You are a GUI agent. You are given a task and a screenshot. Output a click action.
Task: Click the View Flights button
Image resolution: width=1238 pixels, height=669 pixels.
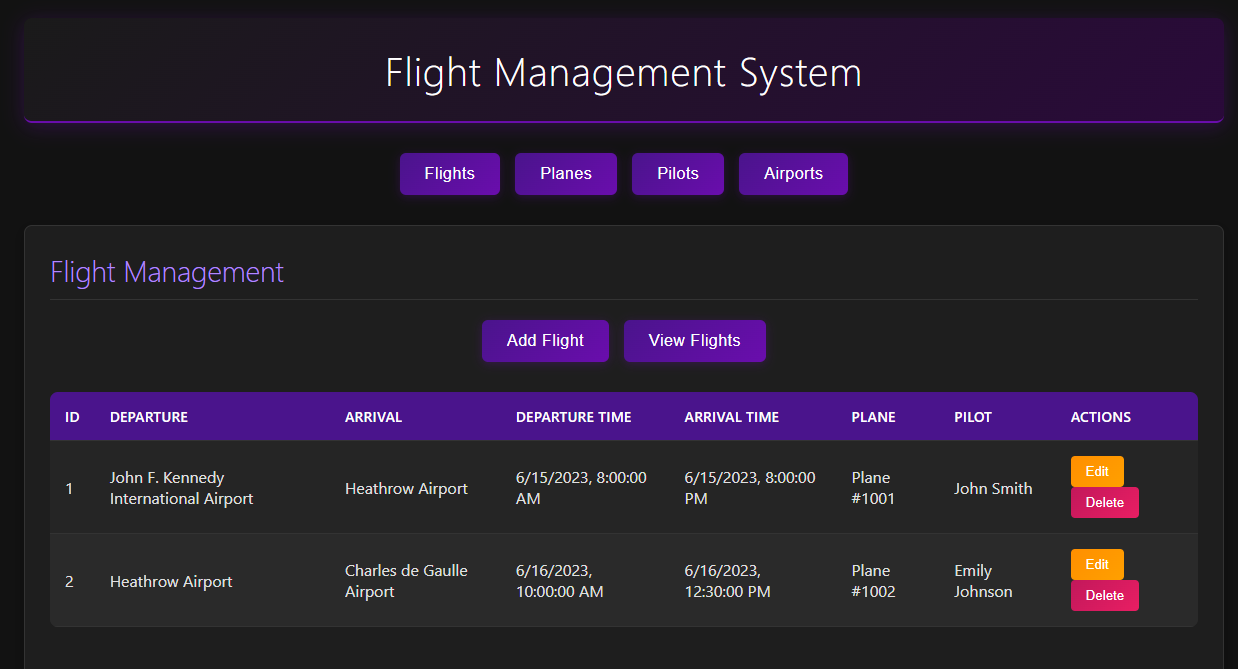pos(694,341)
